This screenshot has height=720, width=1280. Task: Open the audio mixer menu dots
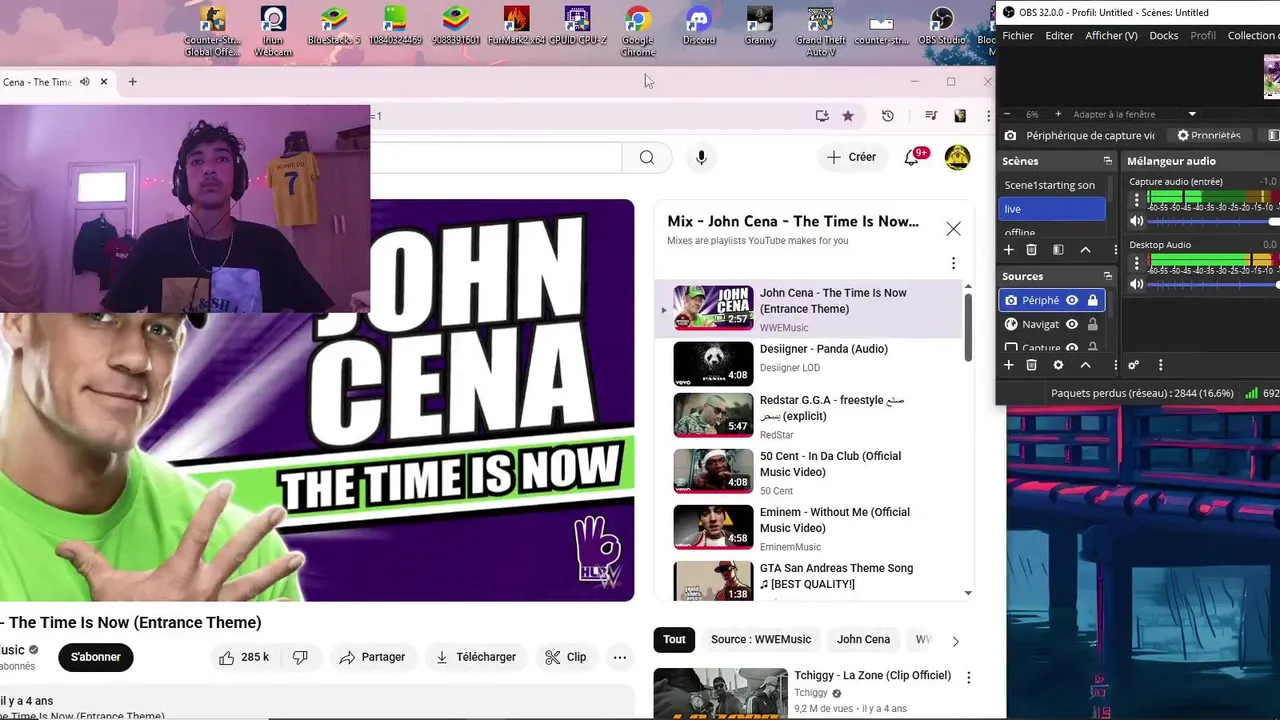coord(1160,365)
